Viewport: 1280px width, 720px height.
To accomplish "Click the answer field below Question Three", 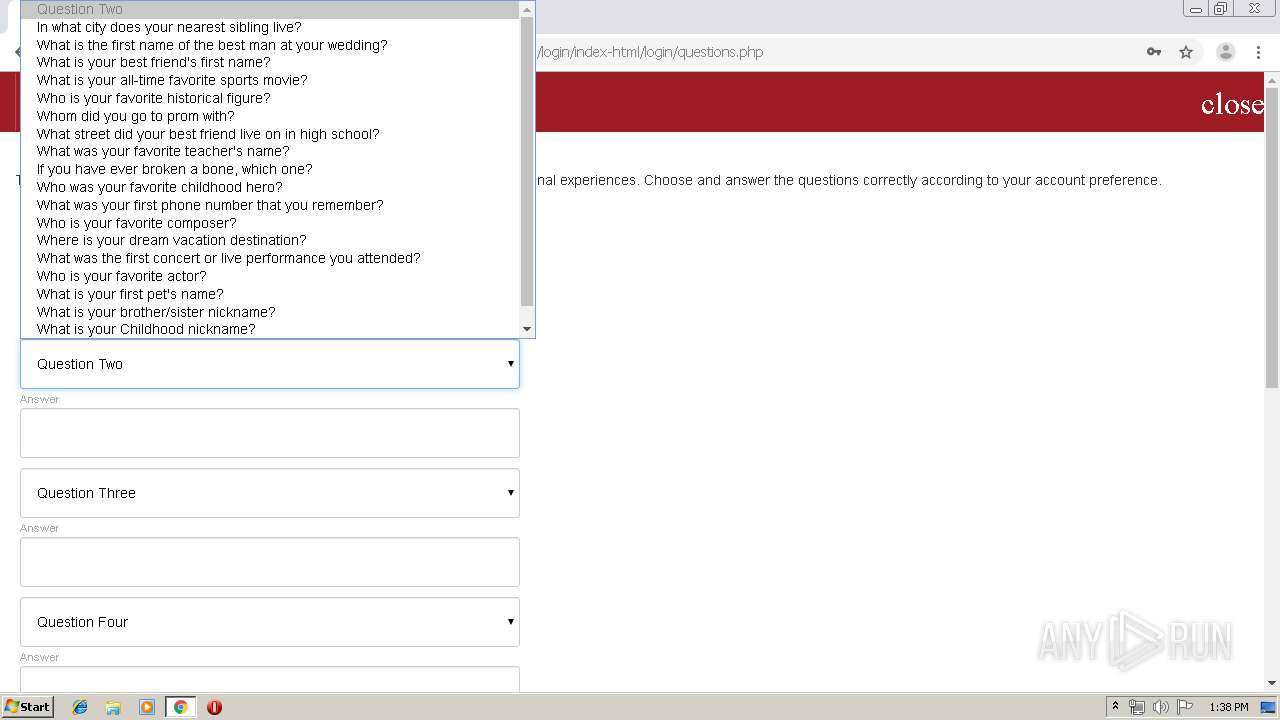I will pos(270,562).
